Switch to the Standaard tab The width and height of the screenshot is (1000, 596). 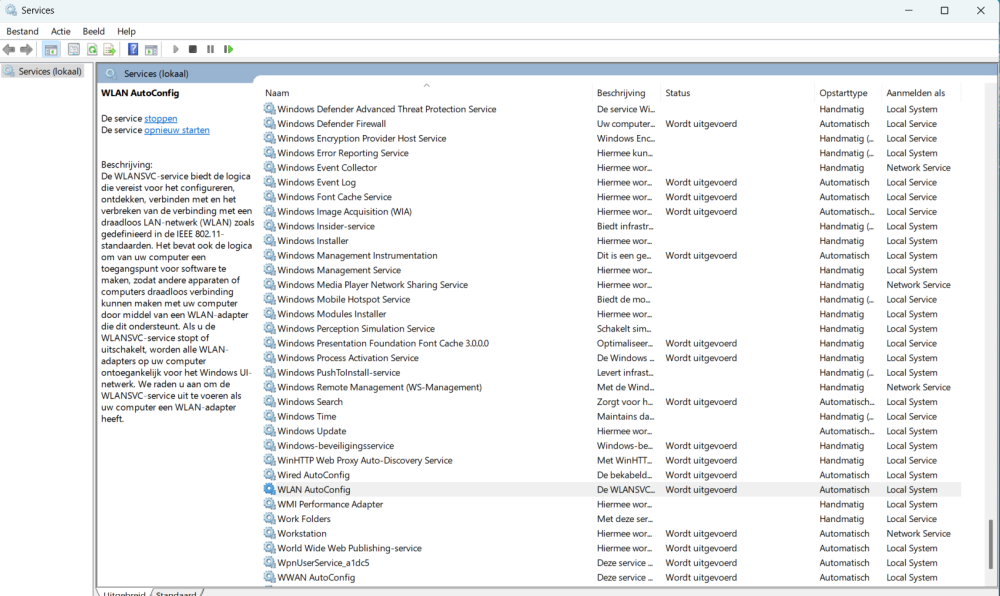click(x=176, y=593)
